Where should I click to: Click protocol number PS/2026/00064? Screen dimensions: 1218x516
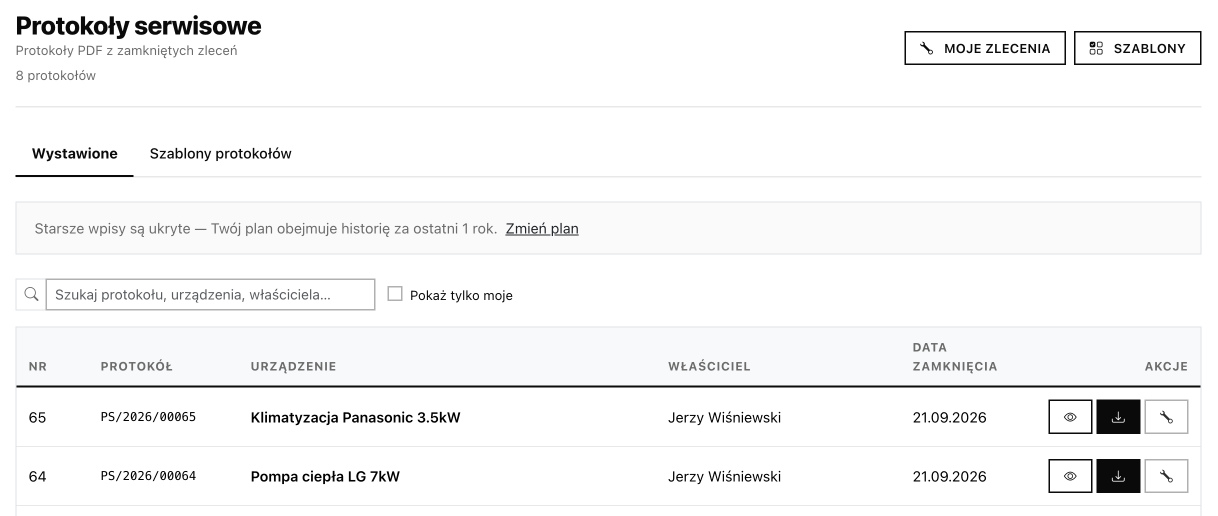(148, 476)
